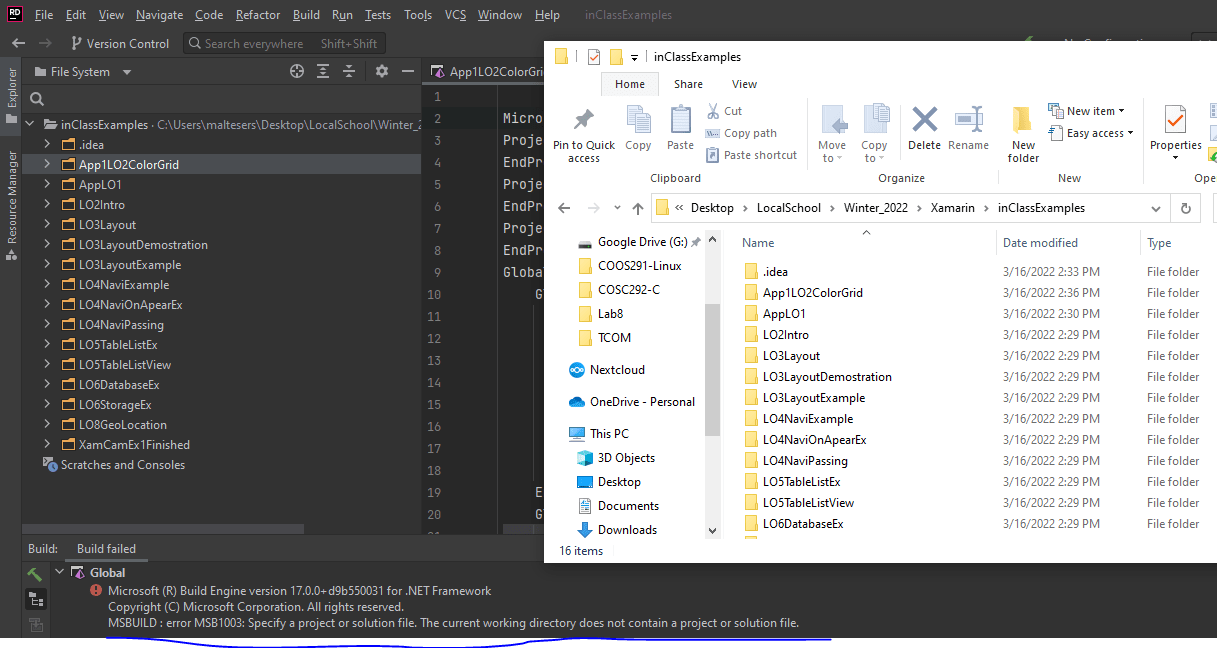Click Cut in the Clipboard group
Image resolution: width=1217 pixels, height=648 pixels.
tap(724, 111)
